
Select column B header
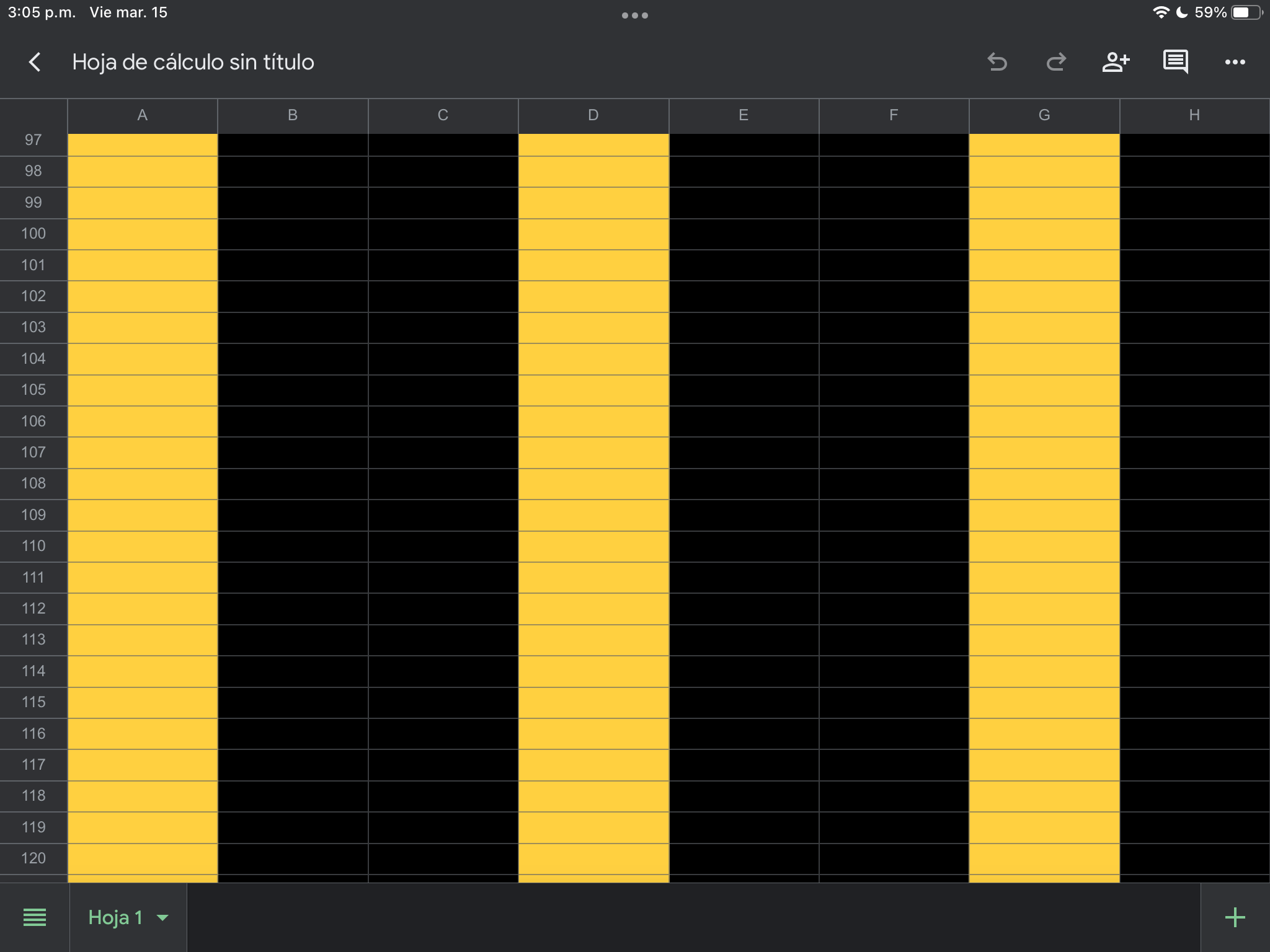(293, 115)
